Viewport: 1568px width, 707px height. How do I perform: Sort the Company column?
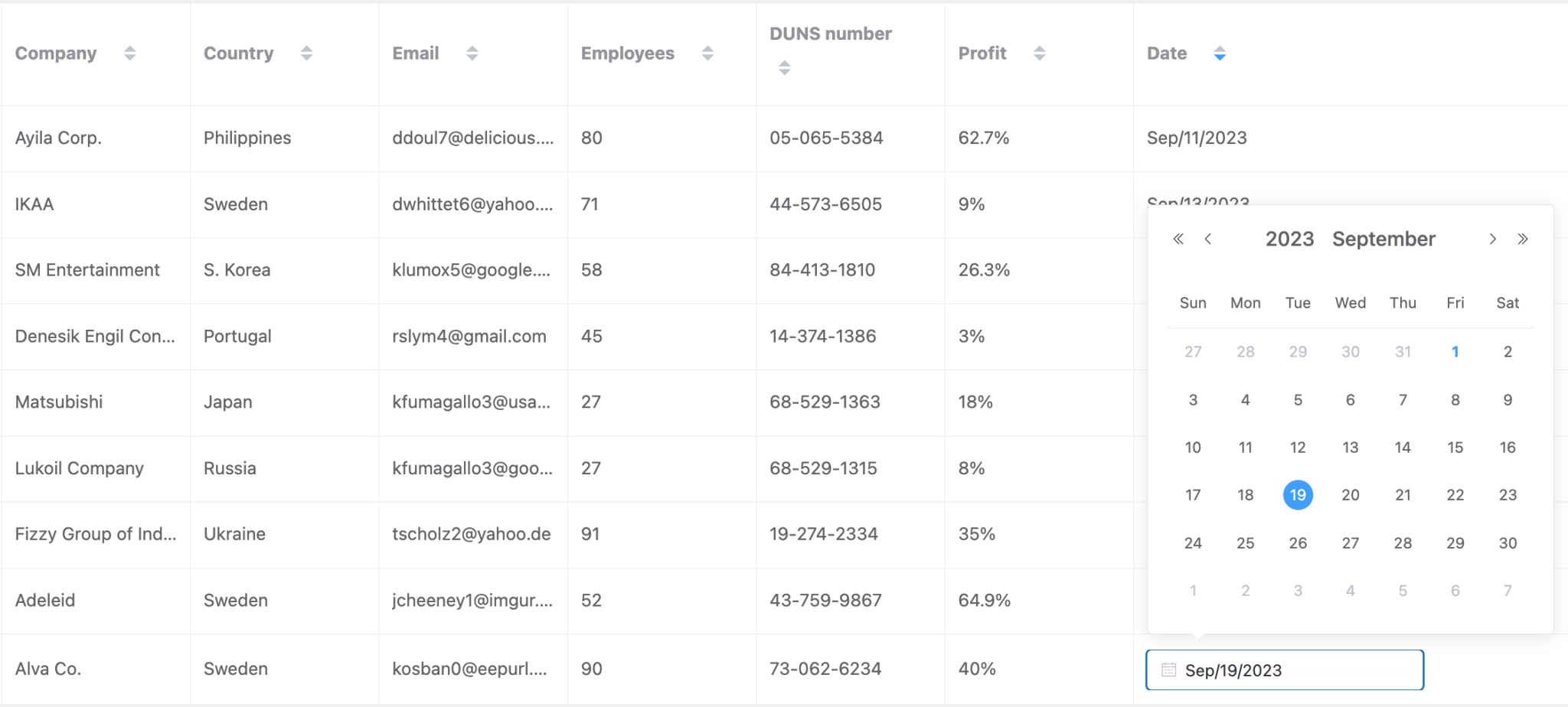130,53
